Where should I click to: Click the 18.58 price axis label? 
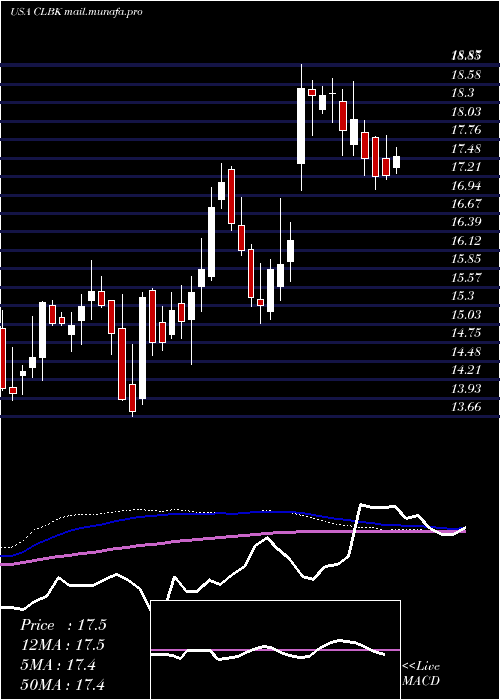[x=466, y=75]
